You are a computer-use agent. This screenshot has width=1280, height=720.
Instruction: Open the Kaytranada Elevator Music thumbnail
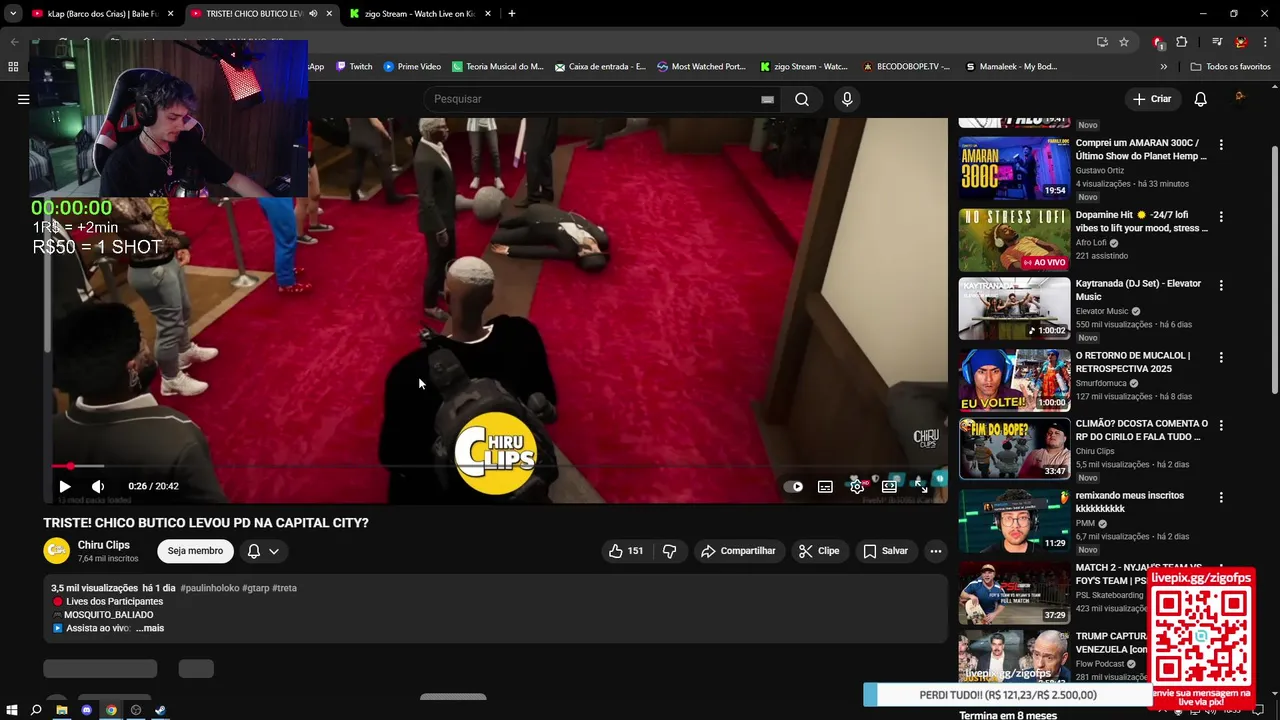1014,309
